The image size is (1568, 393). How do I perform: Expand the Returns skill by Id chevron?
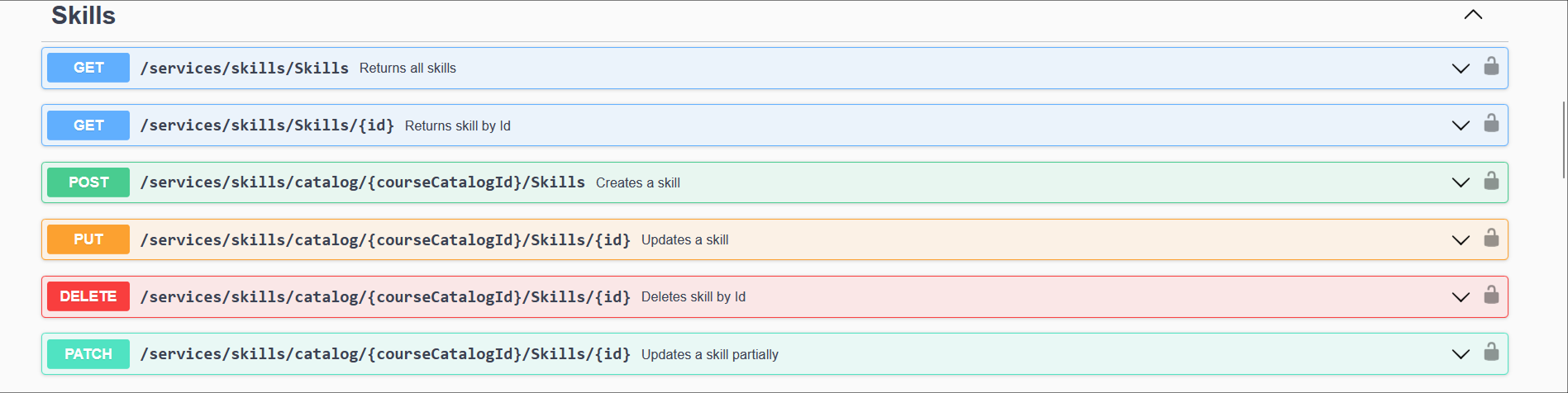(1461, 125)
